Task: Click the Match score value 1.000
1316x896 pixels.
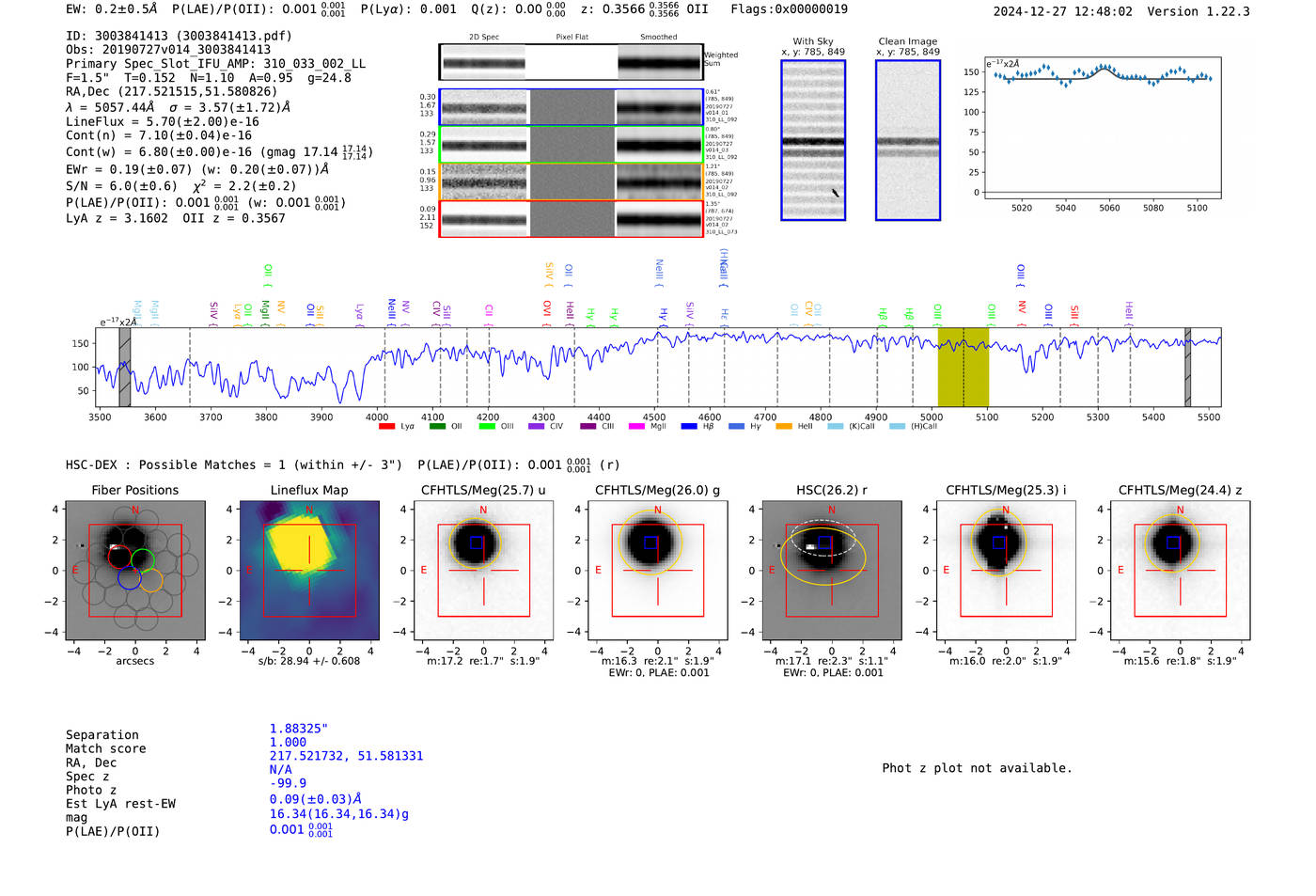Action: click(x=288, y=742)
